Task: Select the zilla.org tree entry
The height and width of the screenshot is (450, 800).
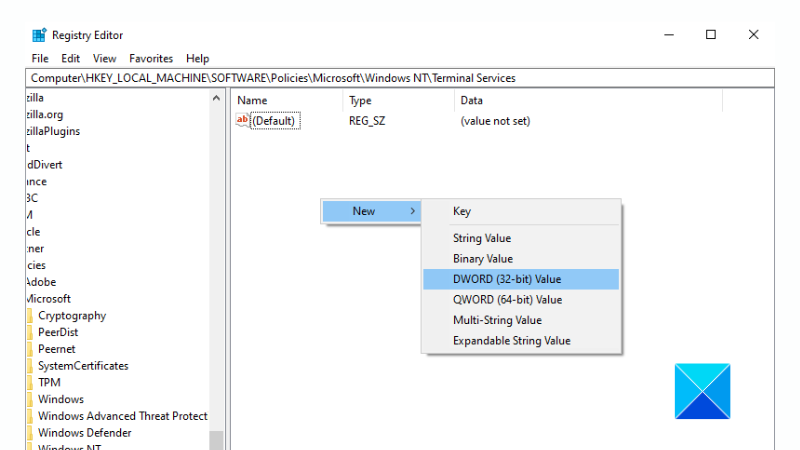Action: click(x=45, y=115)
